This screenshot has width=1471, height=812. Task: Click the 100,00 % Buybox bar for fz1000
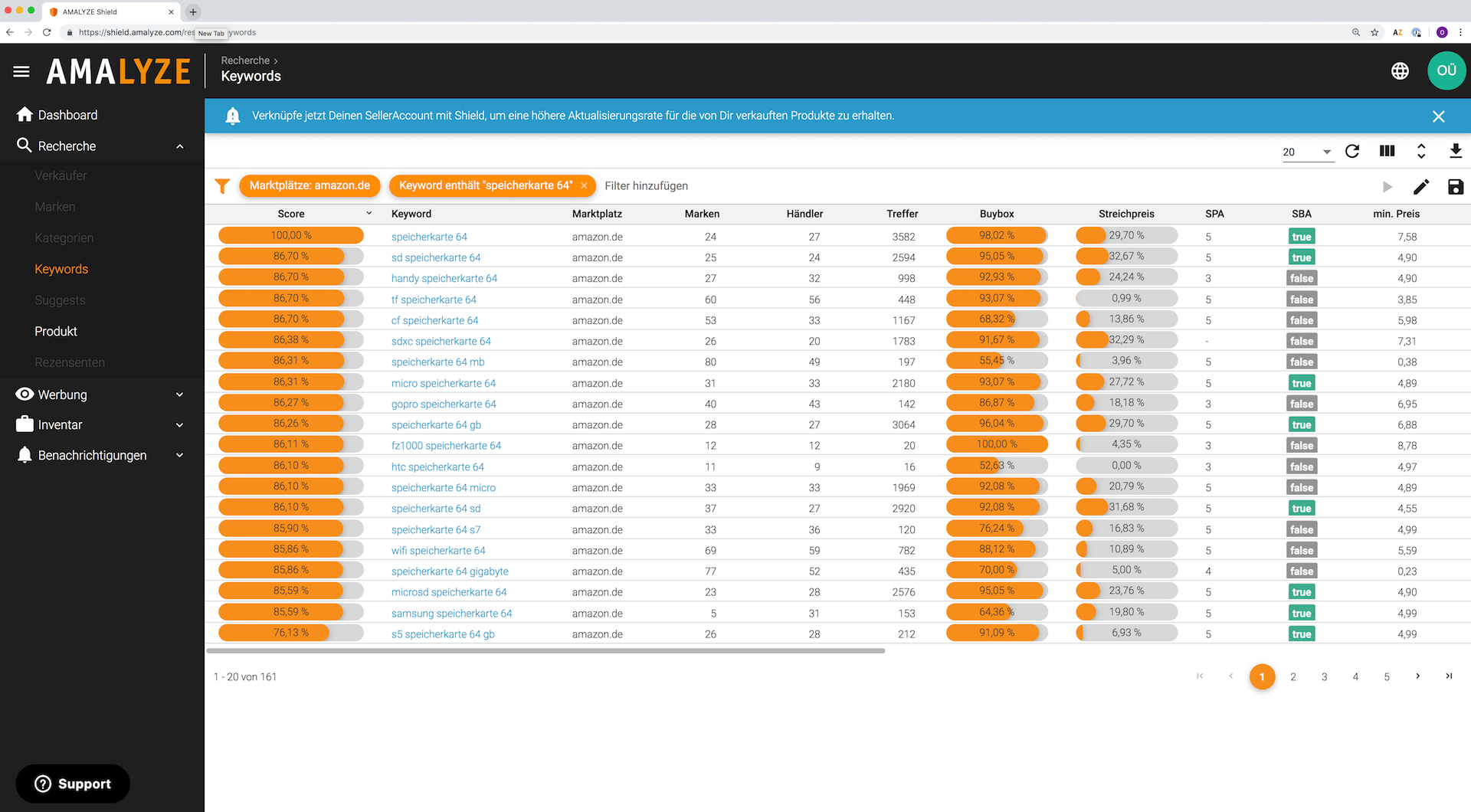(x=997, y=444)
